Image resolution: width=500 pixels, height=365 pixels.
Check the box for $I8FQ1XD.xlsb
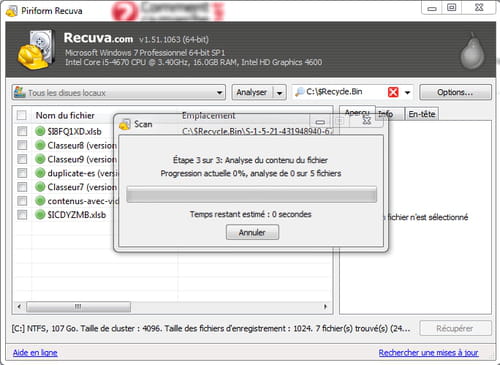(x=22, y=131)
